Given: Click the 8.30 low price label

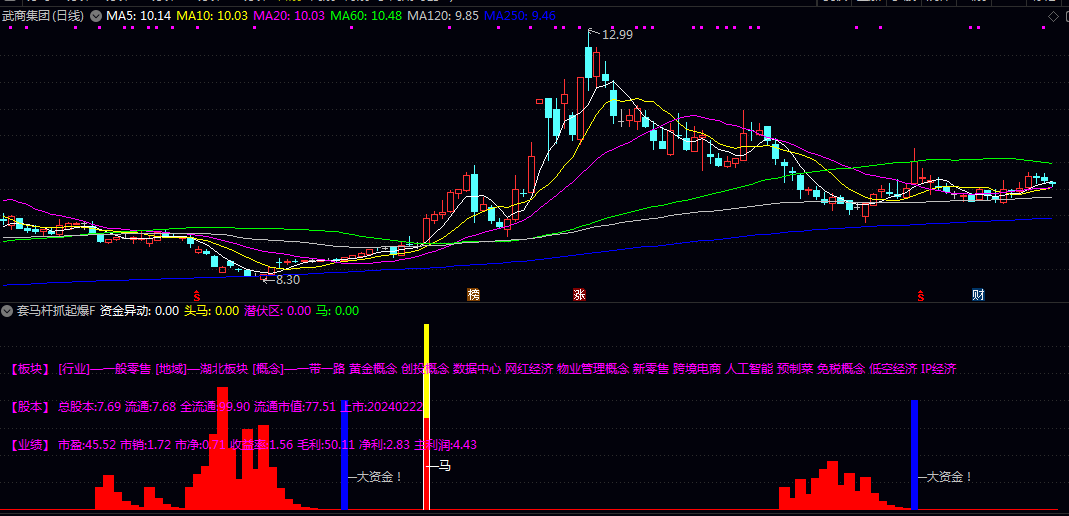Looking at the screenshot, I should click(287, 279).
